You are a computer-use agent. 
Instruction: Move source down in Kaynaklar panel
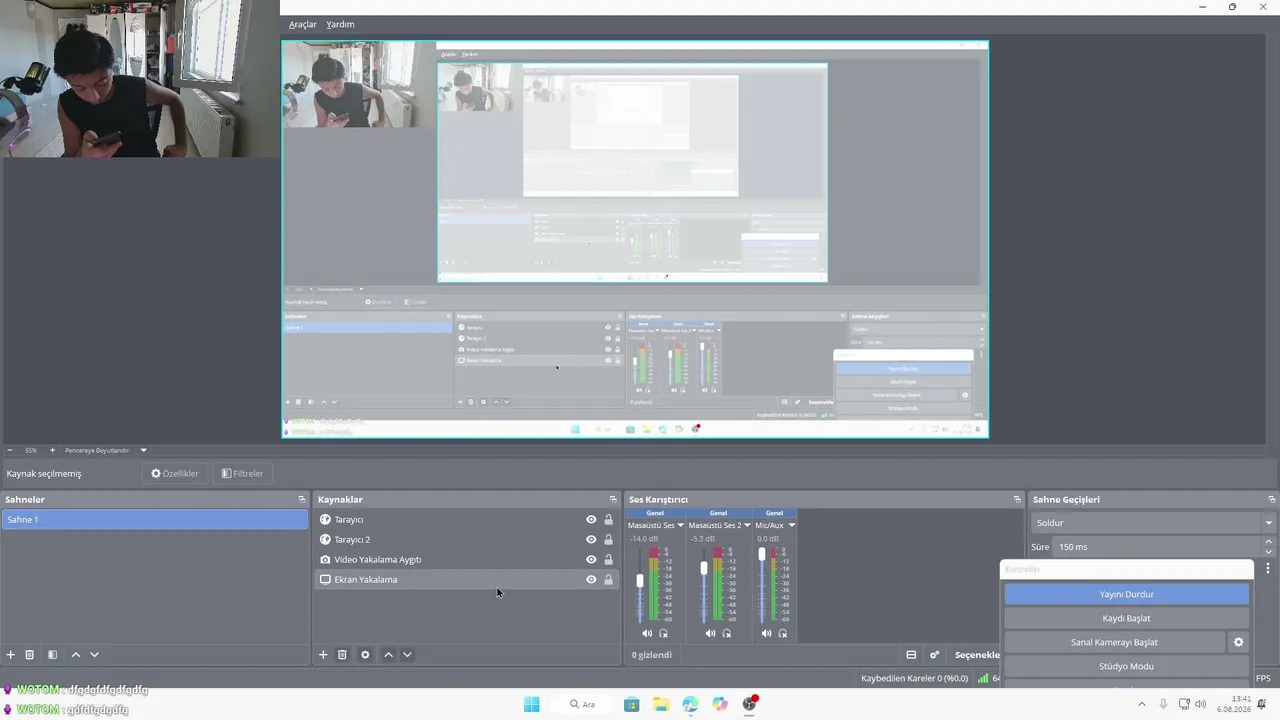(407, 655)
